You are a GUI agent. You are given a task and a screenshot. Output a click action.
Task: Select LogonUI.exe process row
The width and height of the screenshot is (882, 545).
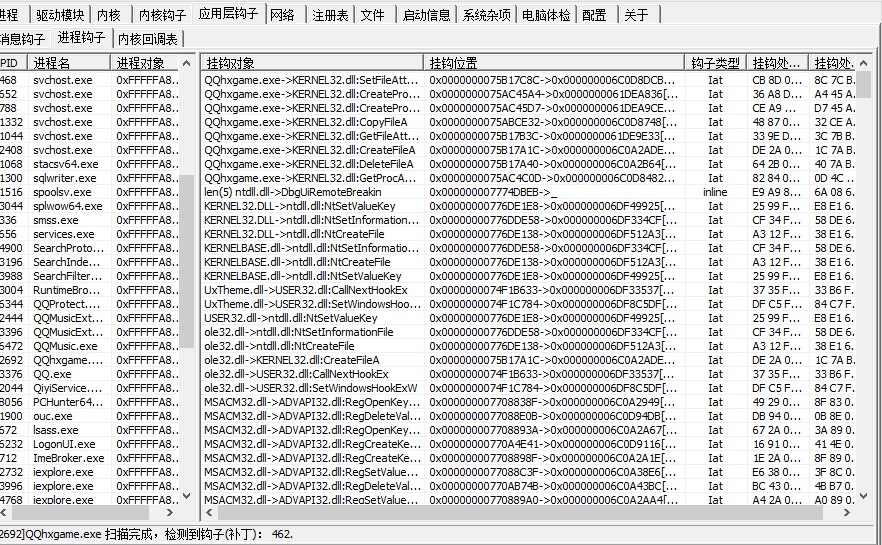coord(89,444)
